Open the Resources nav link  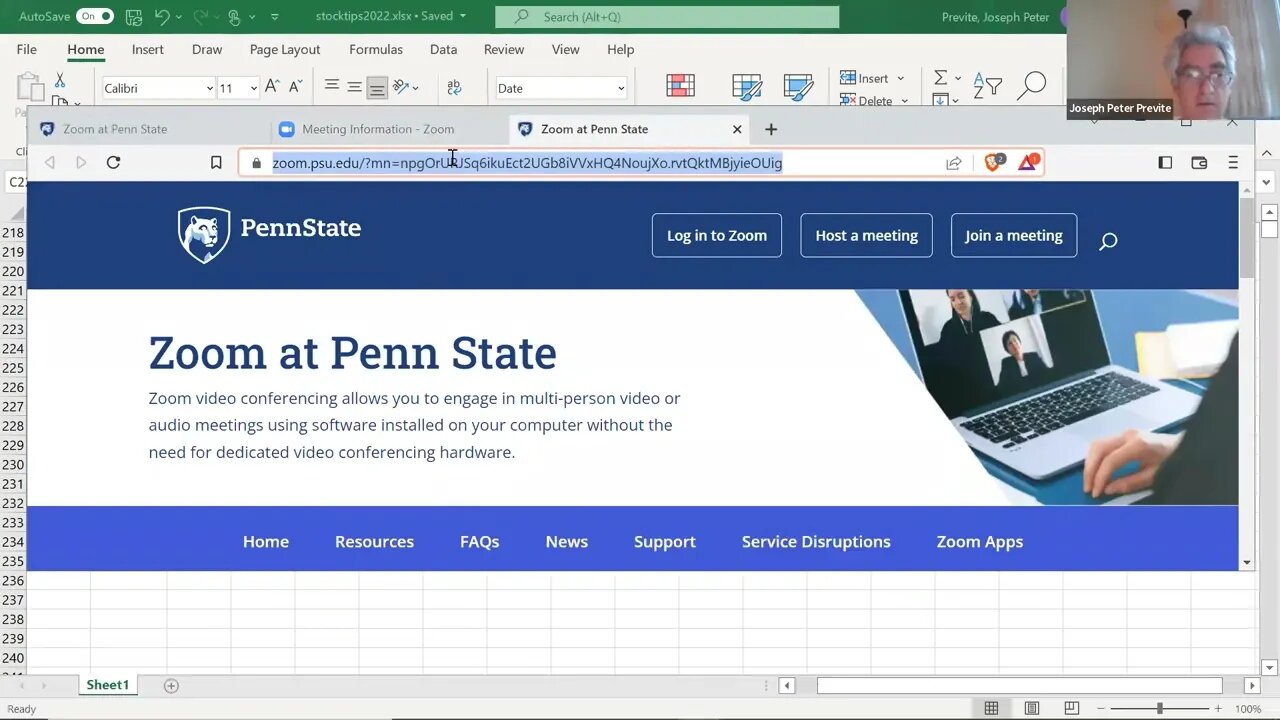pyautogui.click(x=374, y=541)
